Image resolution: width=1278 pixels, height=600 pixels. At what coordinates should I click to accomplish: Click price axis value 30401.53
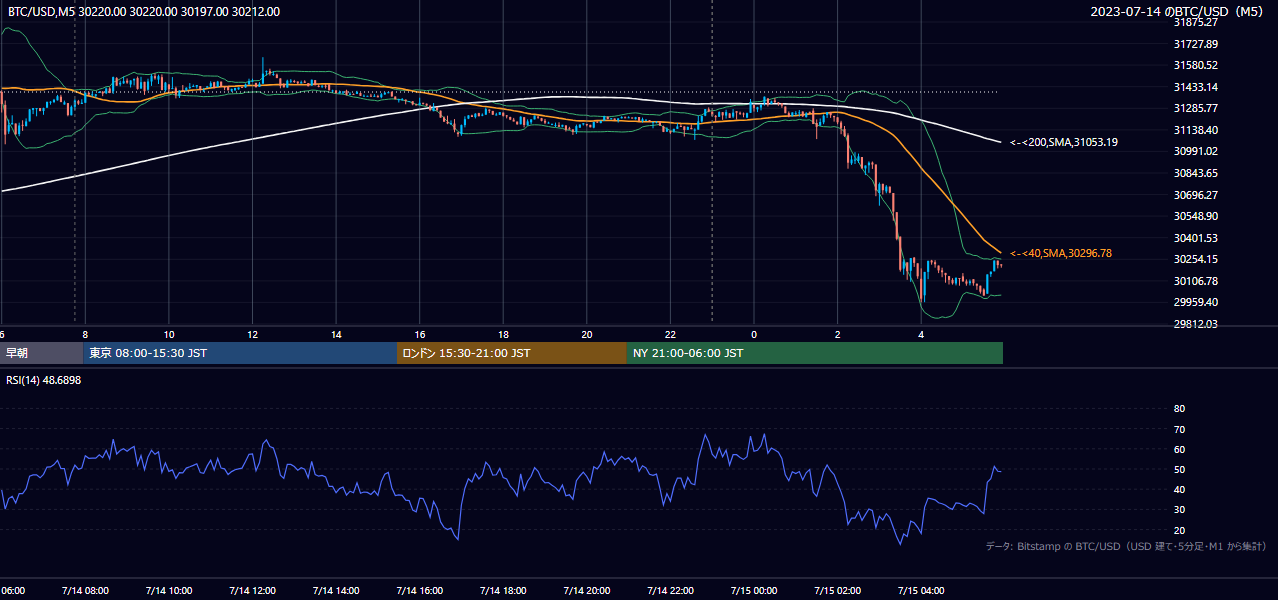coord(1195,238)
